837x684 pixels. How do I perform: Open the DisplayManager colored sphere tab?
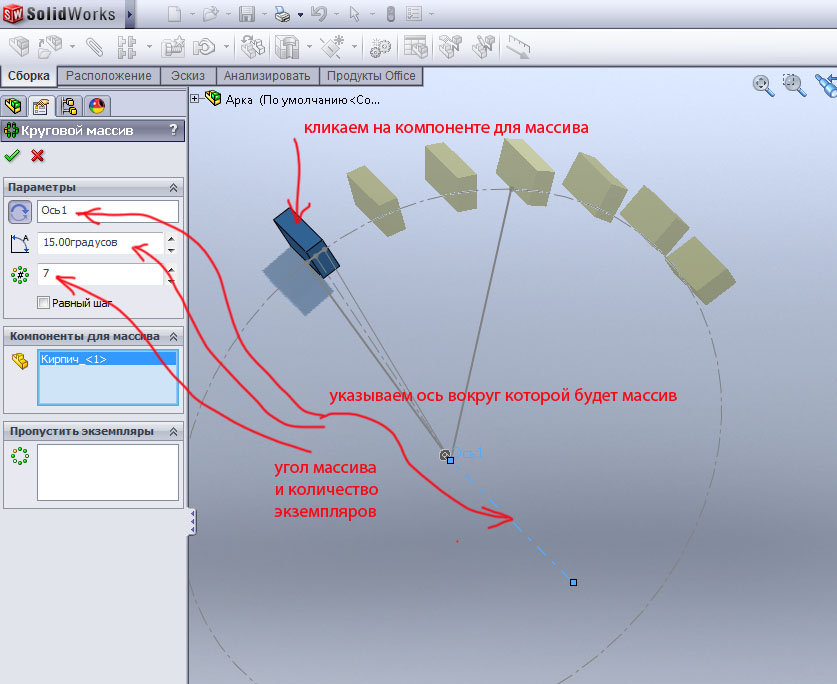pyautogui.click(x=96, y=106)
